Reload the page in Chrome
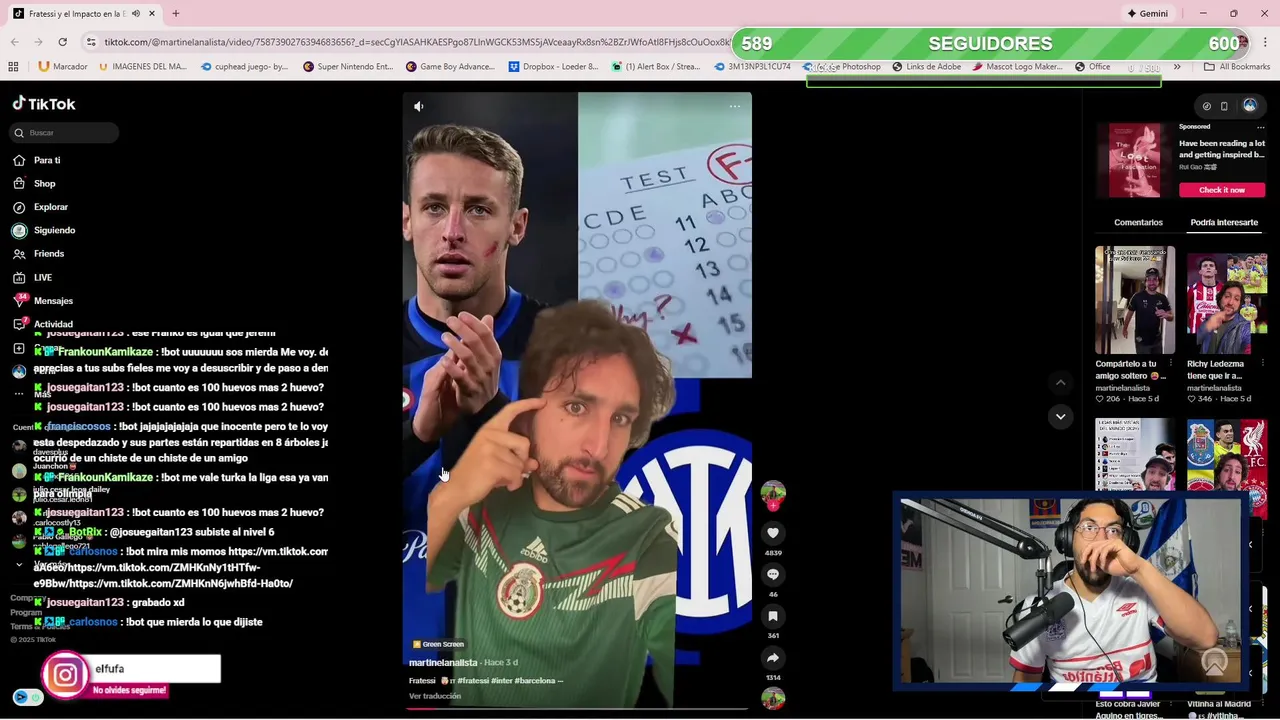The height and width of the screenshot is (720, 1280). 62,42
